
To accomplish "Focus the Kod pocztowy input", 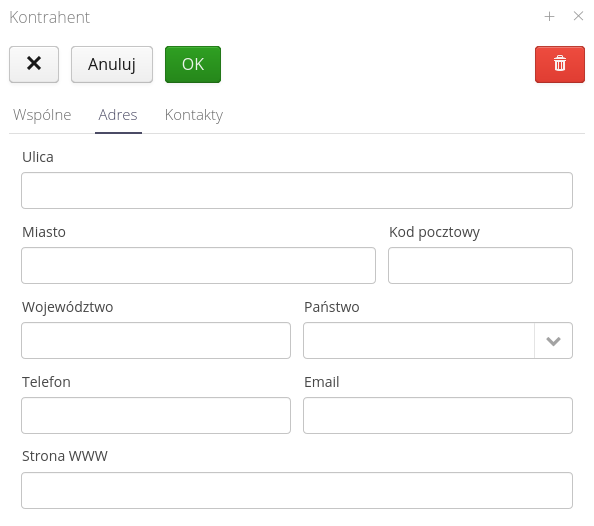I will (x=480, y=265).
